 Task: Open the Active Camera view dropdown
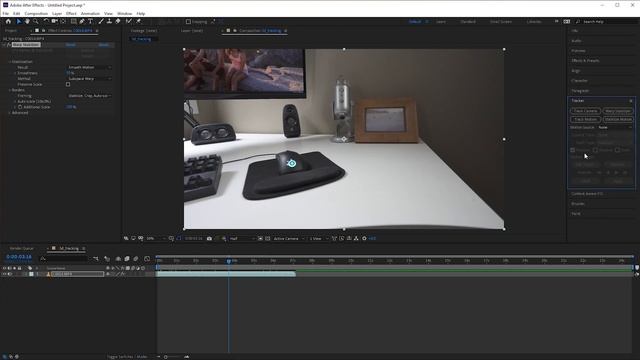(x=289, y=238)
